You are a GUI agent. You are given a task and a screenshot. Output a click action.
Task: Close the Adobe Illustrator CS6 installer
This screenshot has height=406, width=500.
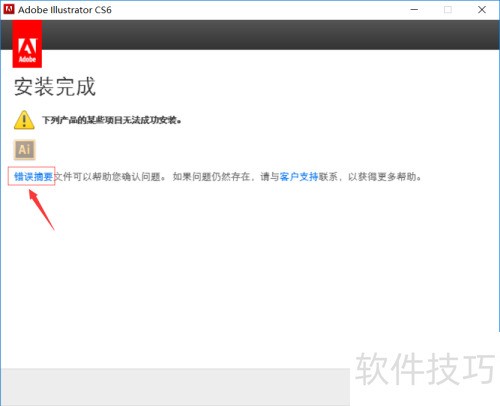click(482, 10)
